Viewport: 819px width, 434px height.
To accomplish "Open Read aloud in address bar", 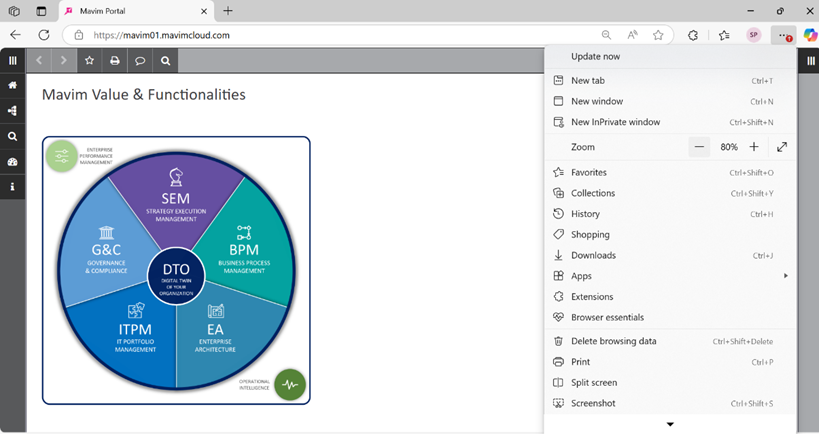I will pos(632,35).
